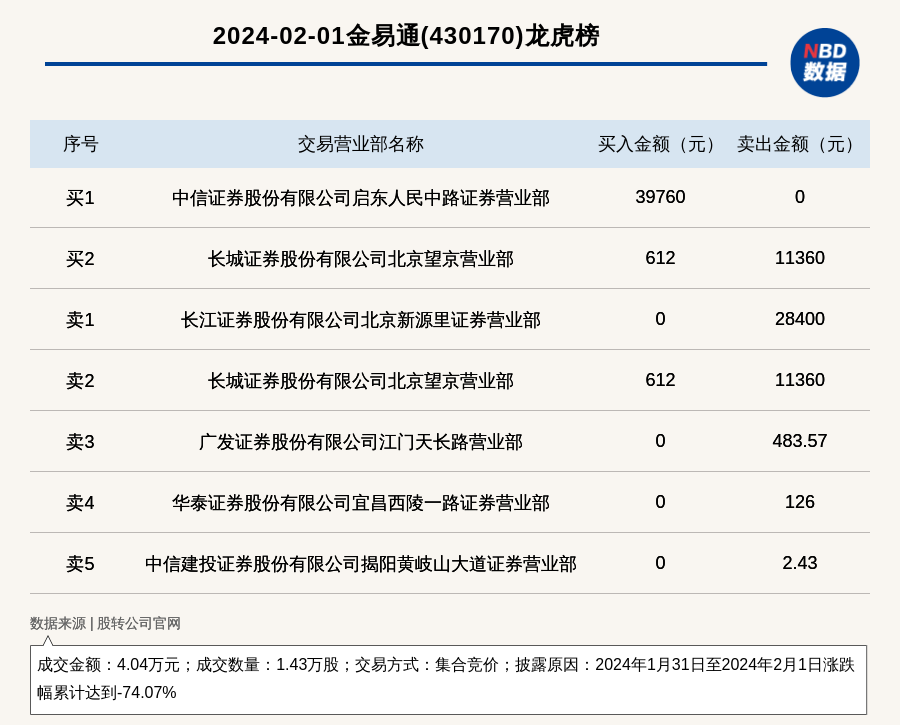Click the 序号 column header
The height and width of the screenshot is (725, 900).
tap(80, 144)
